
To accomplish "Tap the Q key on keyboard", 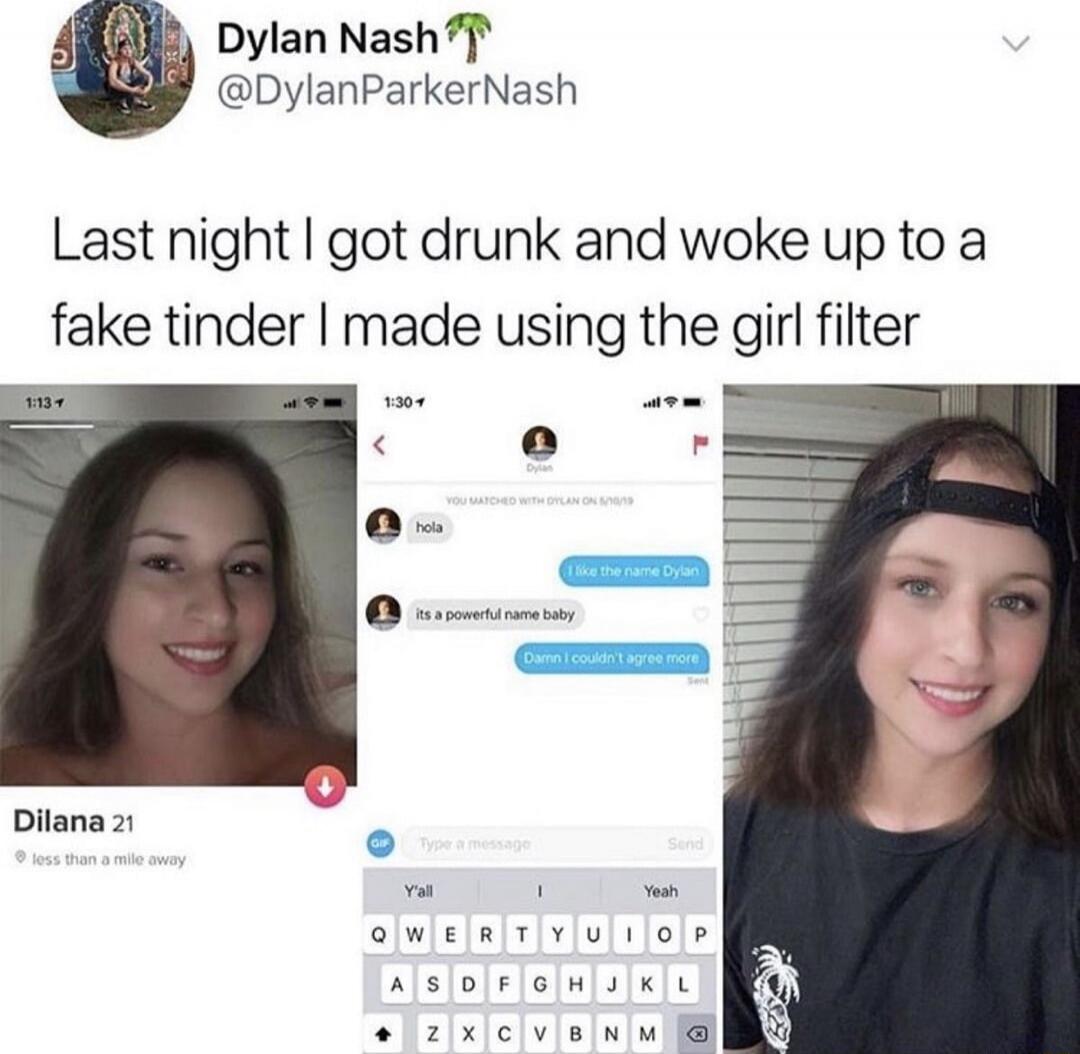I will [x=379, y=935].
